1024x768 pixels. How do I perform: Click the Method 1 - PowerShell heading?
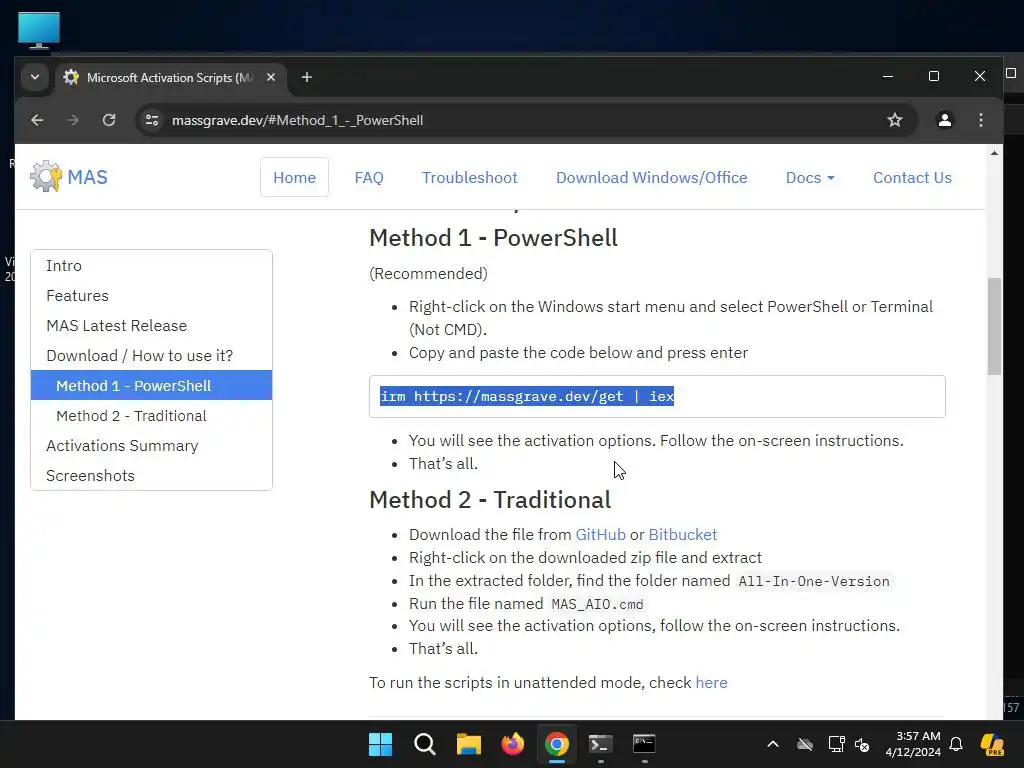click(493, 238)
